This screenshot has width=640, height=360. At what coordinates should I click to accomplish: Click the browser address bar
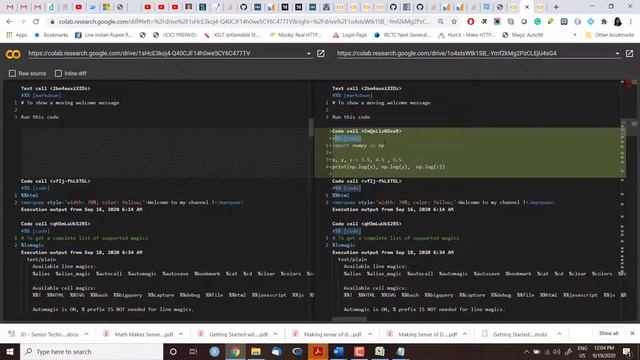(x=244, y=22)
